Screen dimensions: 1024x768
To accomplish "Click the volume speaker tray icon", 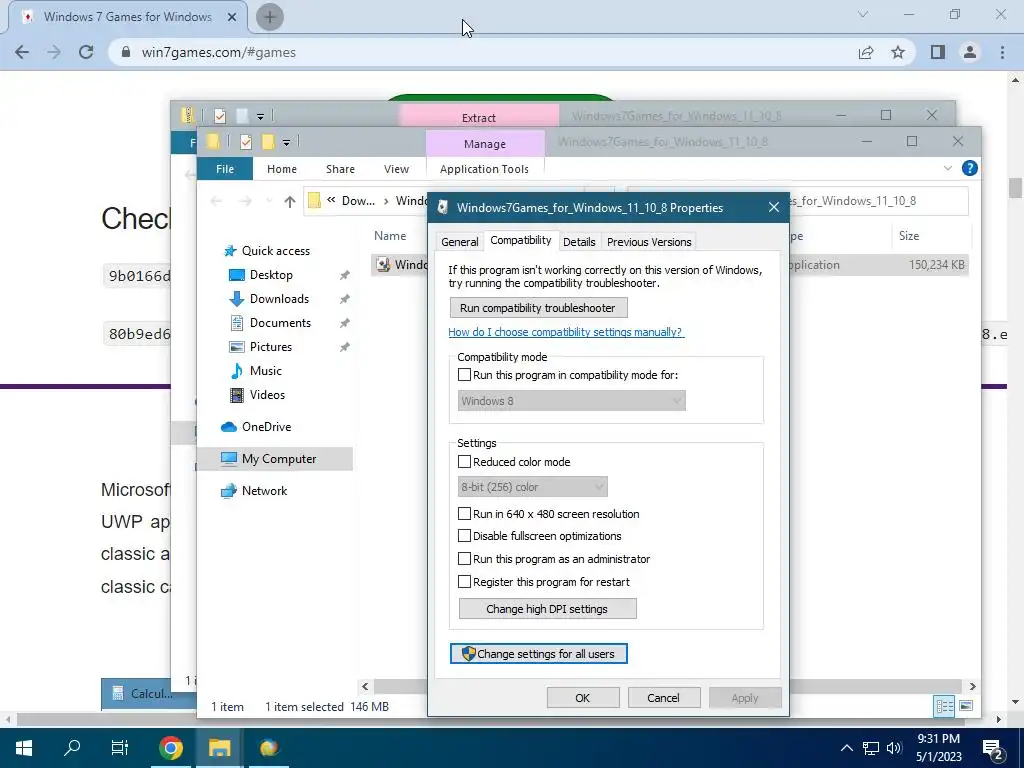I will click(x=894, y=748).
